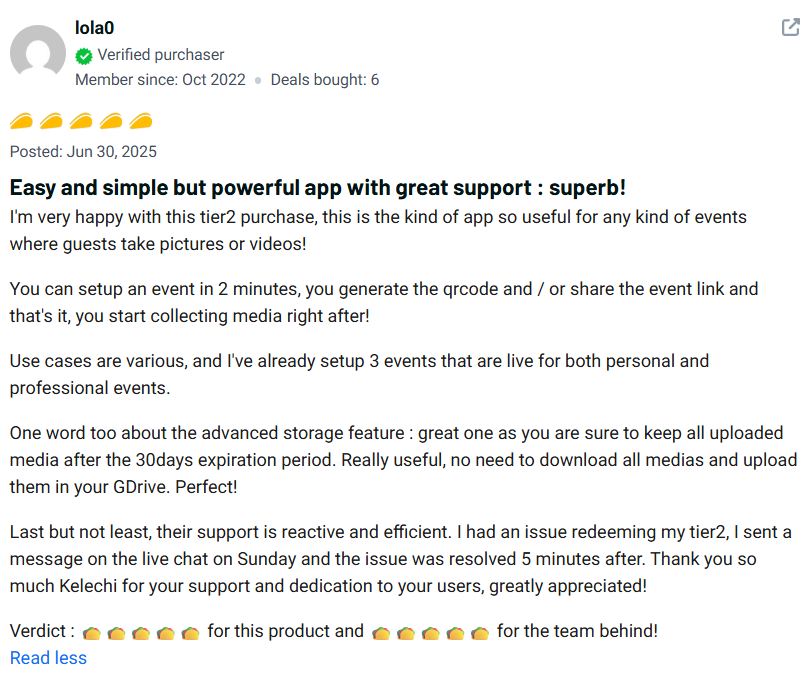Click the first taco in the star rating

click(x=22, y=122)
